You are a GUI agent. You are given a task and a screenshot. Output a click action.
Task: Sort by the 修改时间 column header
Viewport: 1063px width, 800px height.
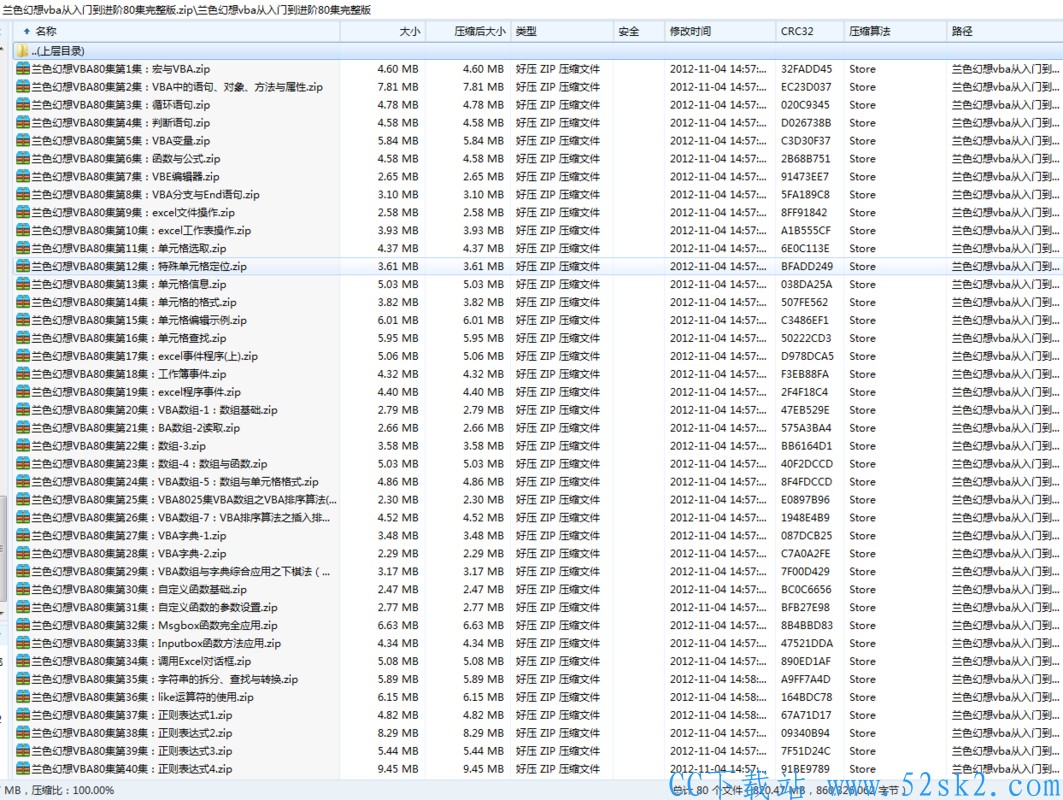(720, 31)
